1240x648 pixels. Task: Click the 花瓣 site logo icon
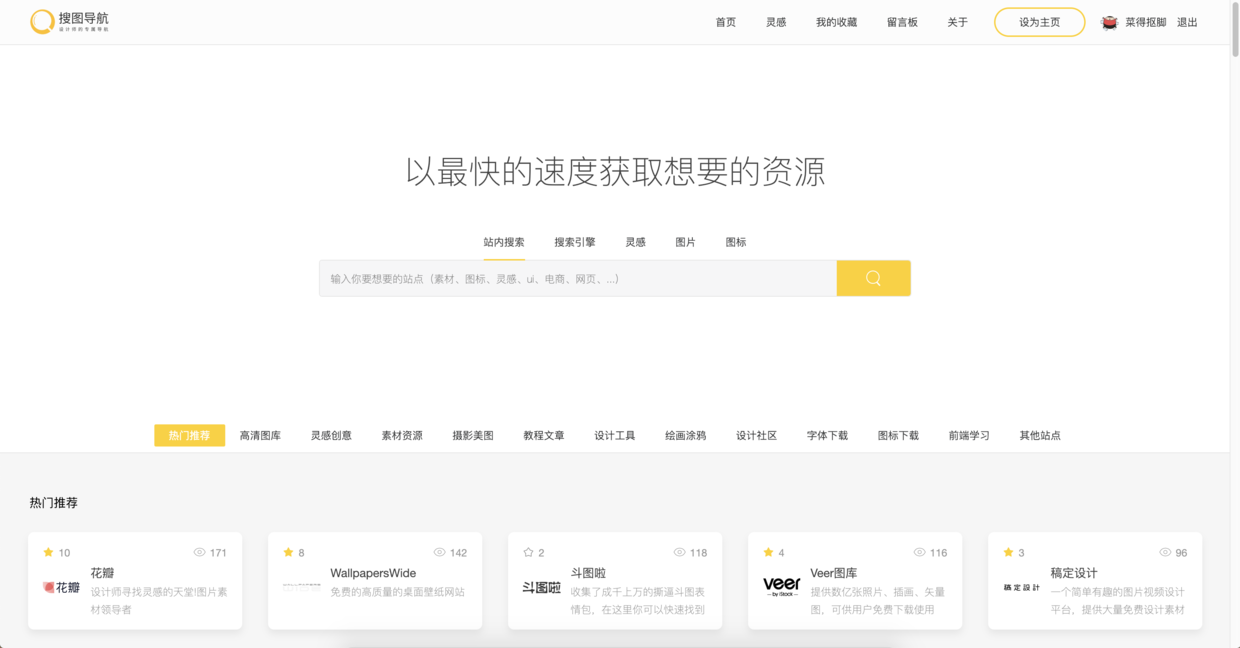62,587
